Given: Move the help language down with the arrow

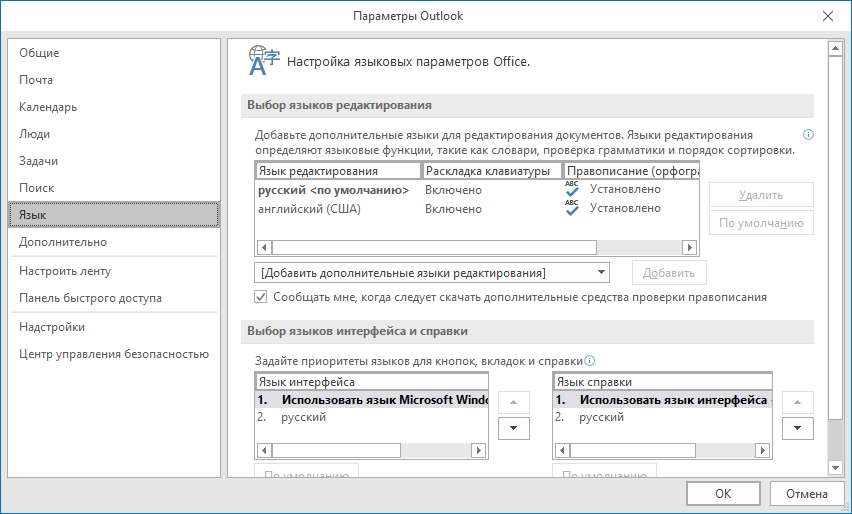Looking at the screenshot, I should pyautogui.click(x=798, y=428).
